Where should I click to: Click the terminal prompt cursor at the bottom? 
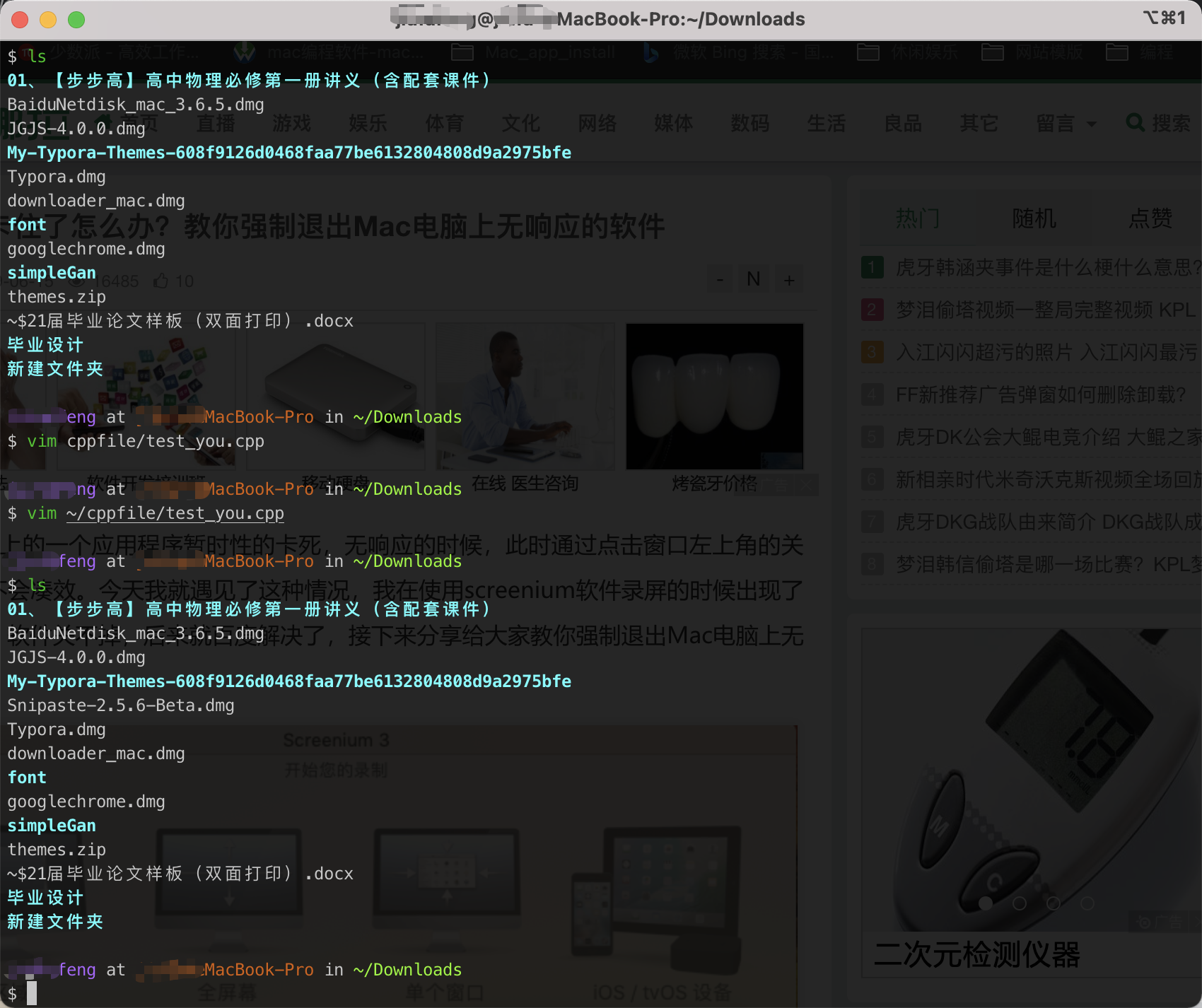click(x=33, y=995)
